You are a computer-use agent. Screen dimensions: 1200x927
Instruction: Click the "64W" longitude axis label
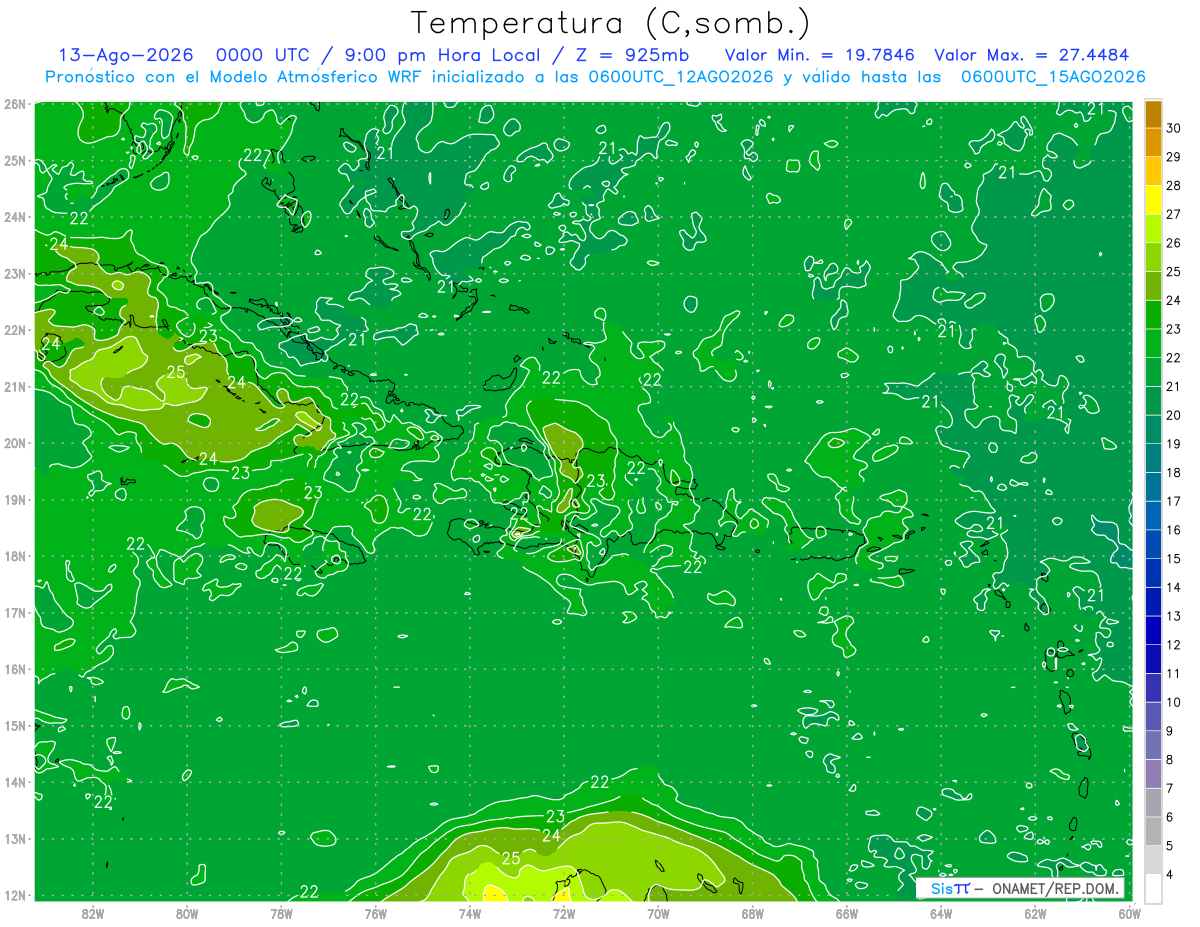(940, 913)
